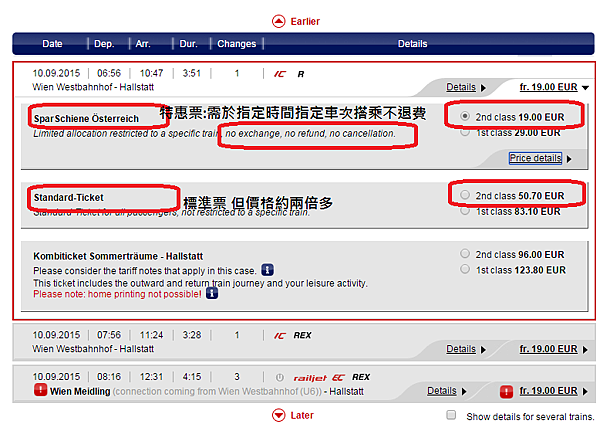The width and height of the screenshot is (600, 441).
Task: Click Wien Meidling station name
Action: point(80,391)
